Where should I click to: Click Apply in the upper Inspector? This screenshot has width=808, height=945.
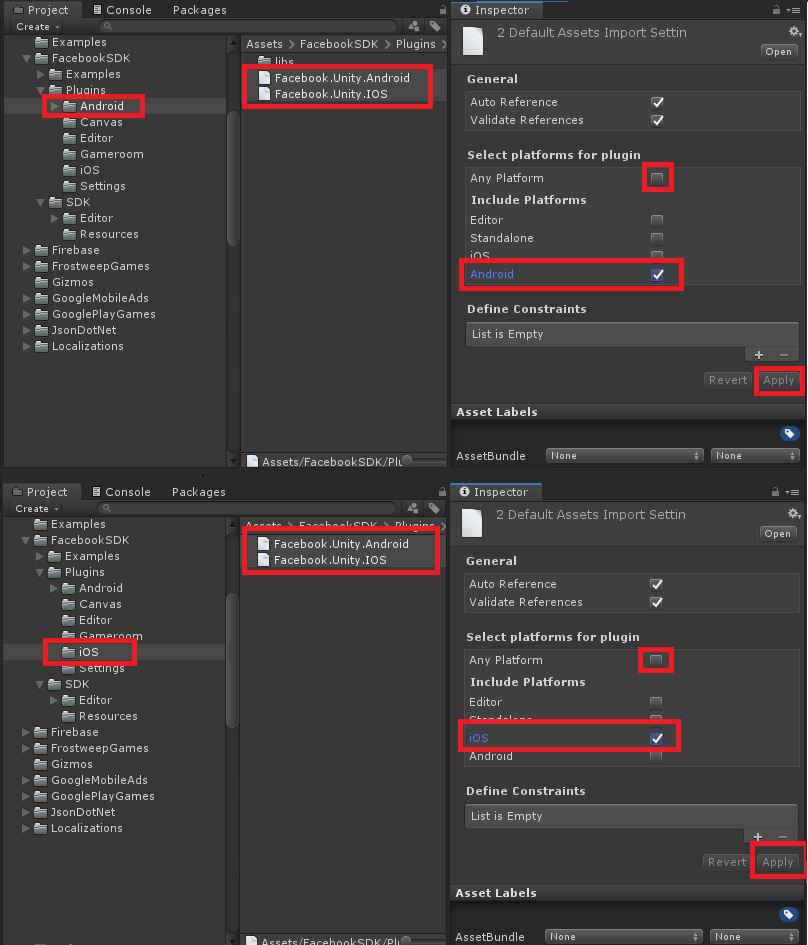[x=778, y=380]
